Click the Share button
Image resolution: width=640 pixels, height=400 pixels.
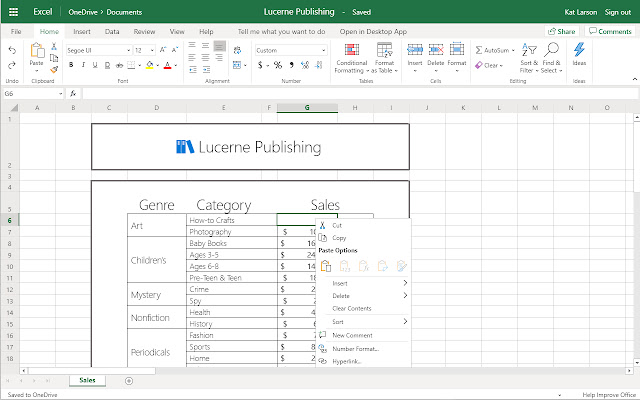coord(562,31)
